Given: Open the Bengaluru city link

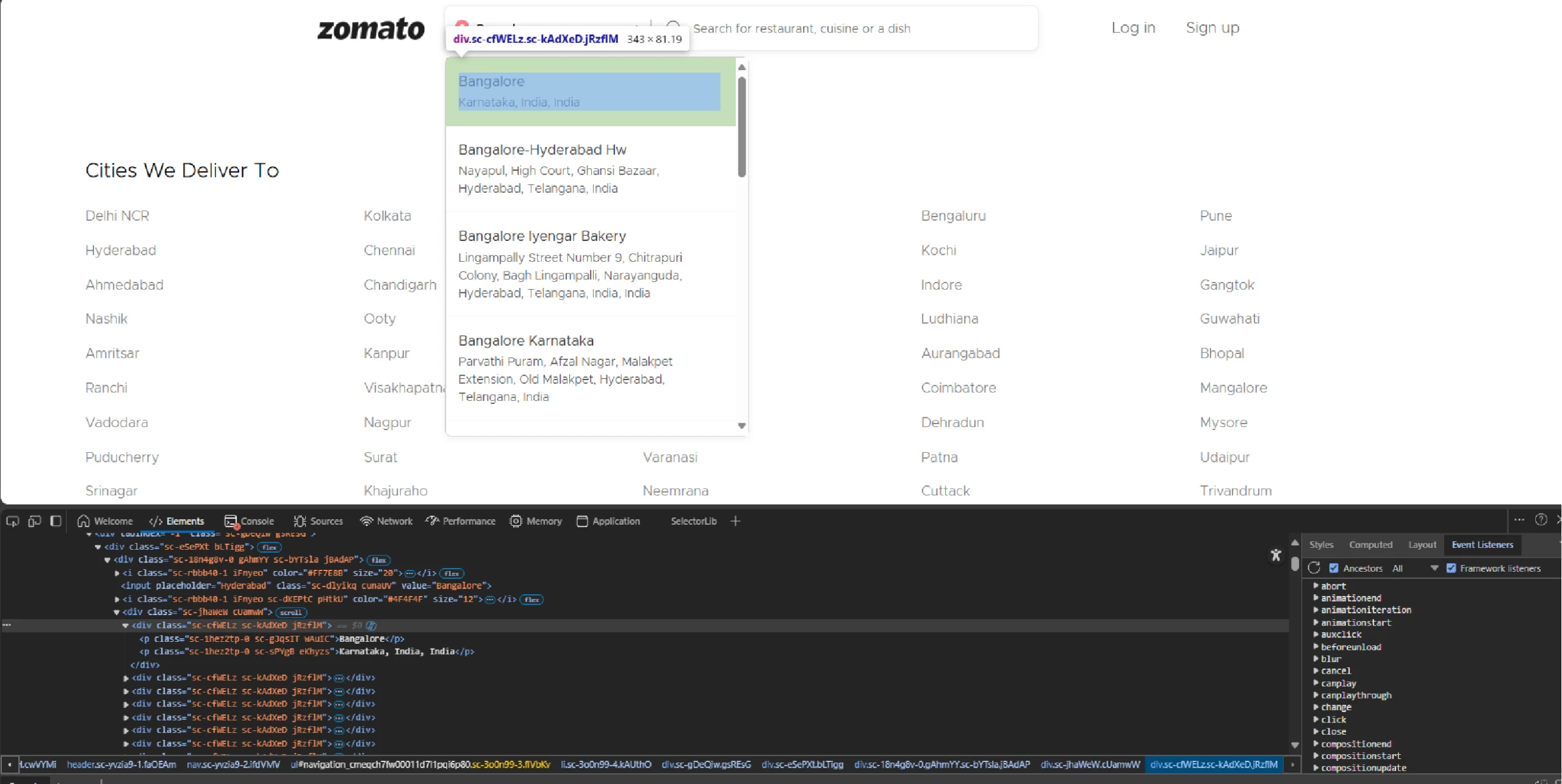Looking at the screenshot, I should (x=953, y=215).
